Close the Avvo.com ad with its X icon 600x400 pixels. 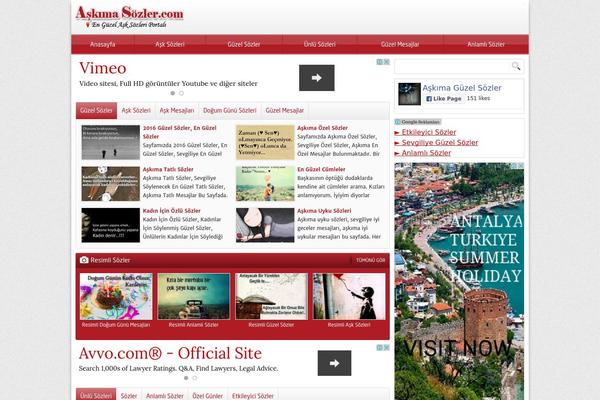pyautogui.click(x=386, y=348)
